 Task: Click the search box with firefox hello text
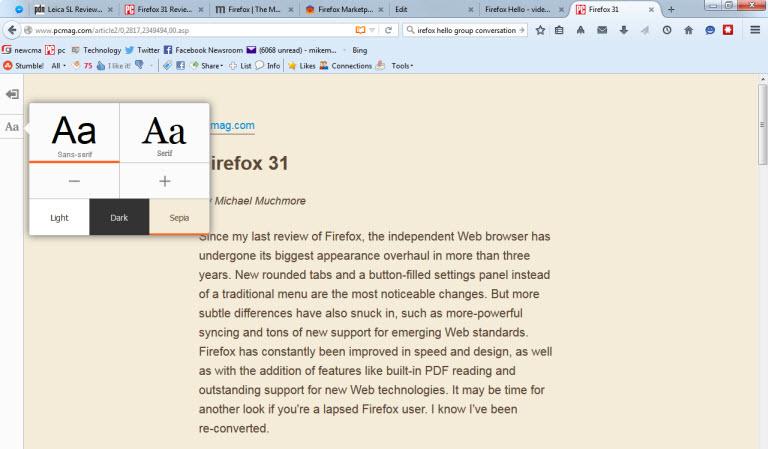point(466,30)
